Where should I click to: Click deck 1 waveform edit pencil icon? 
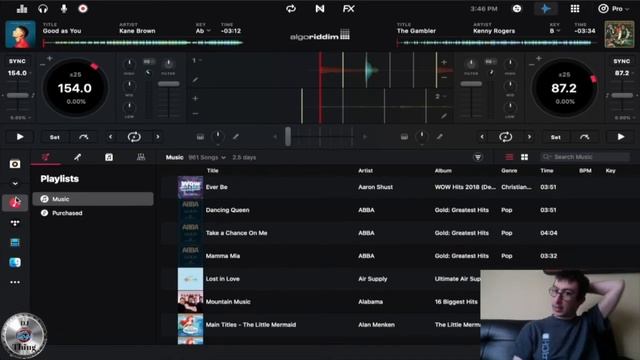coord(196,80)
